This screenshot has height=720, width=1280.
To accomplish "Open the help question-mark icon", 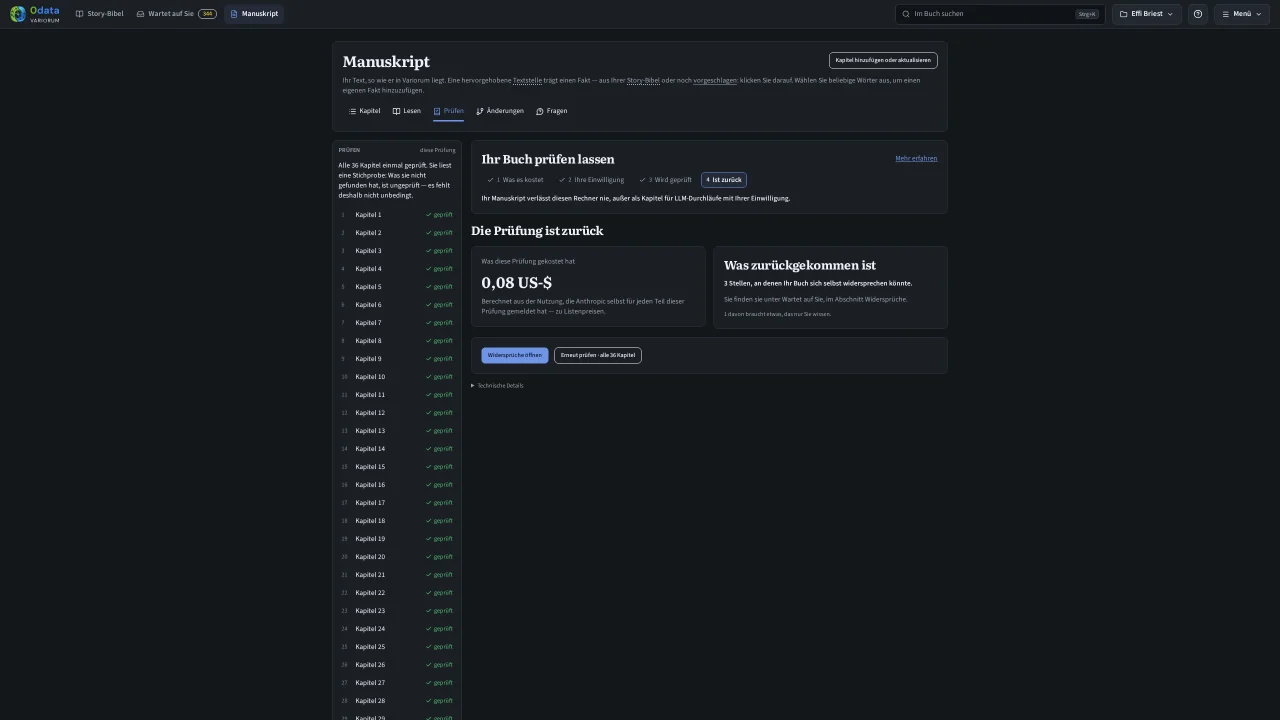I will click(x=1198, y=14).
